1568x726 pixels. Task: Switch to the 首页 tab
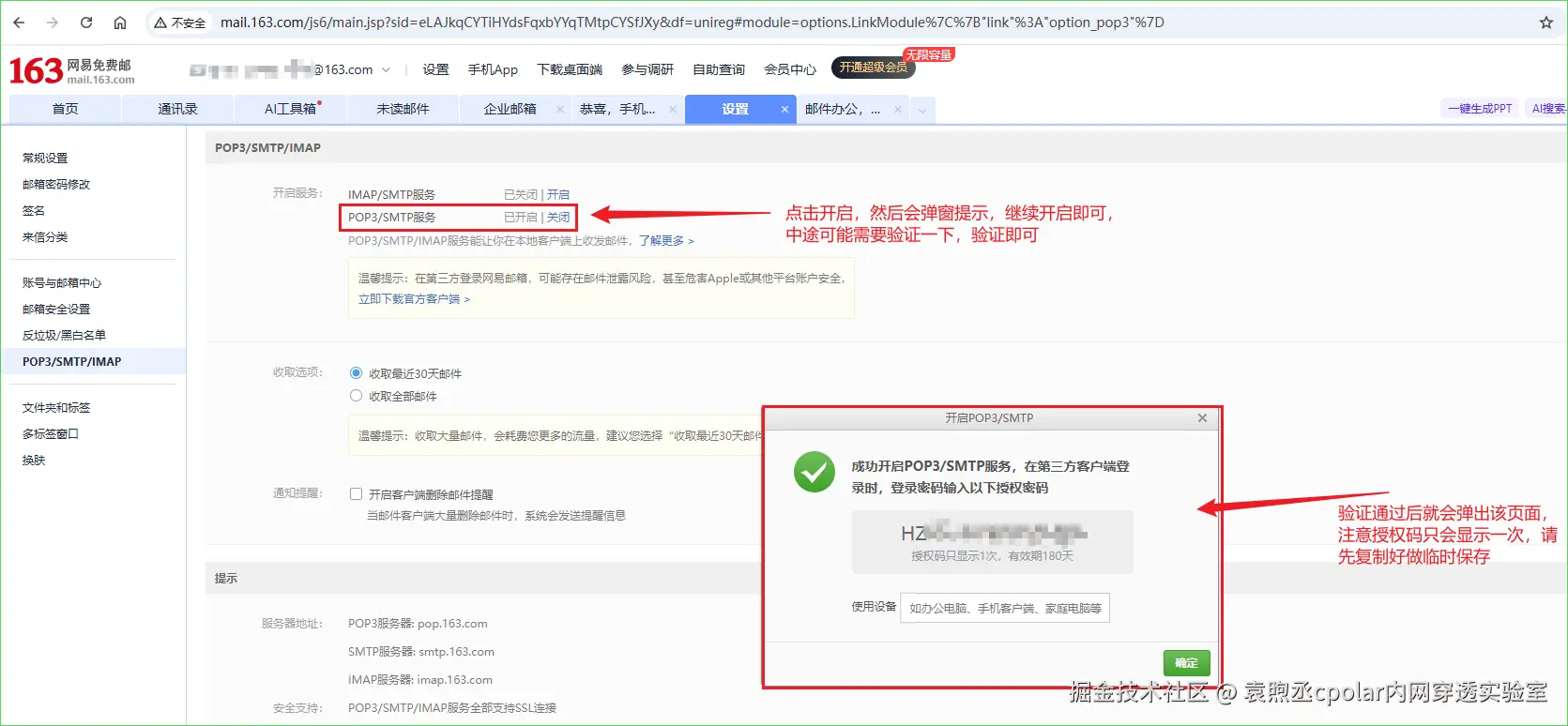tap(65, 109)
